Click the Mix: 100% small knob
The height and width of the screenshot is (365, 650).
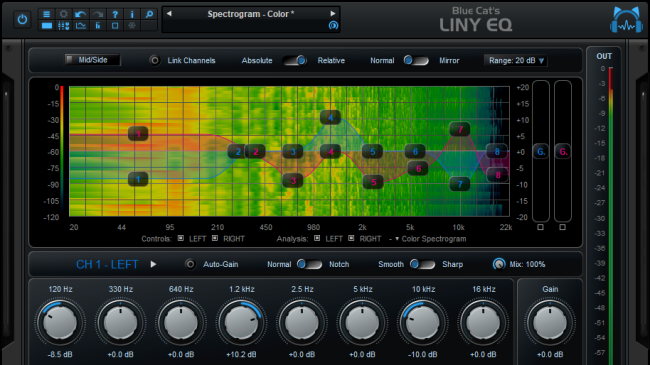(x=499, y=264)
